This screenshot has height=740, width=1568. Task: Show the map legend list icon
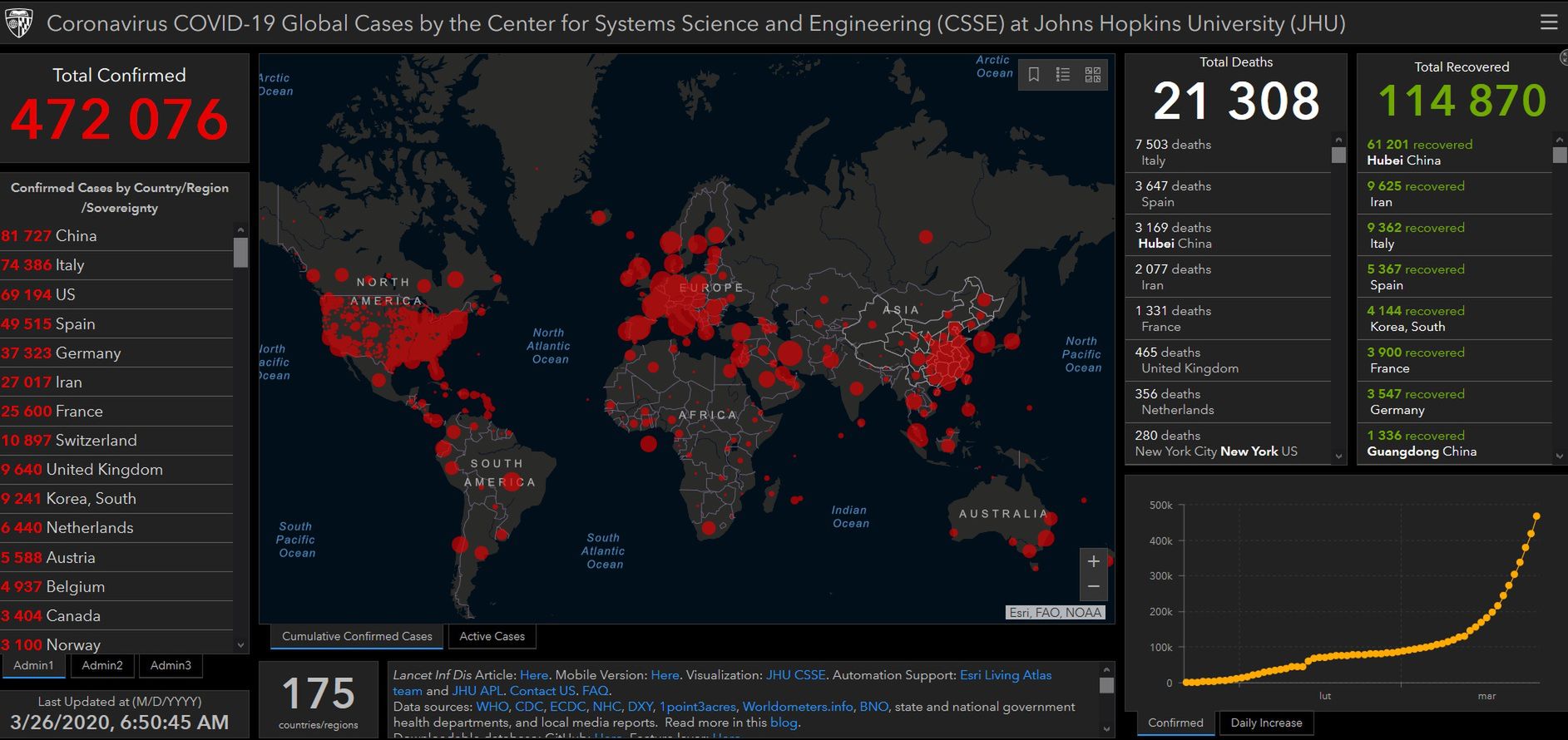coord(1063,75)
